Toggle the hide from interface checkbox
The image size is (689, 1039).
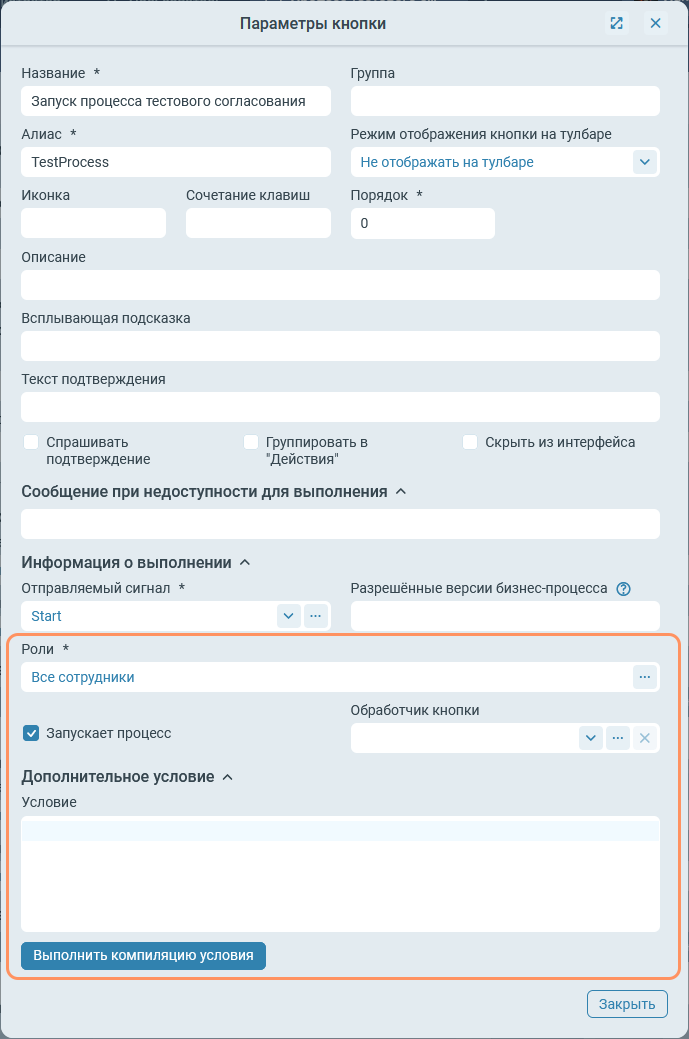click(470, 442)
